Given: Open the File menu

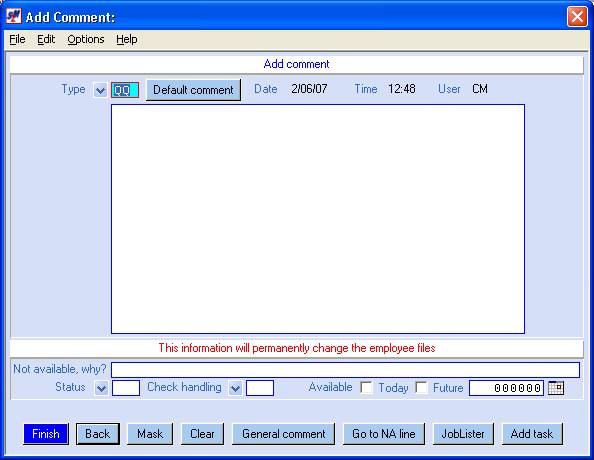Looking at the screenshot, I should [17, 39].
